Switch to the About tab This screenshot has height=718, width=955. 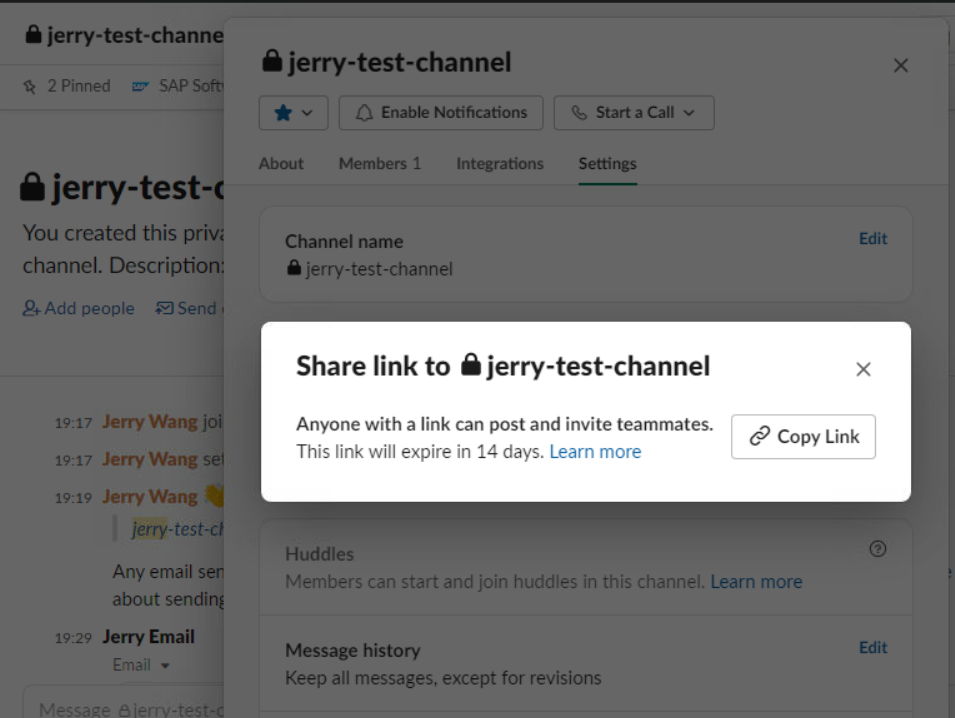[x=281, y=163]
